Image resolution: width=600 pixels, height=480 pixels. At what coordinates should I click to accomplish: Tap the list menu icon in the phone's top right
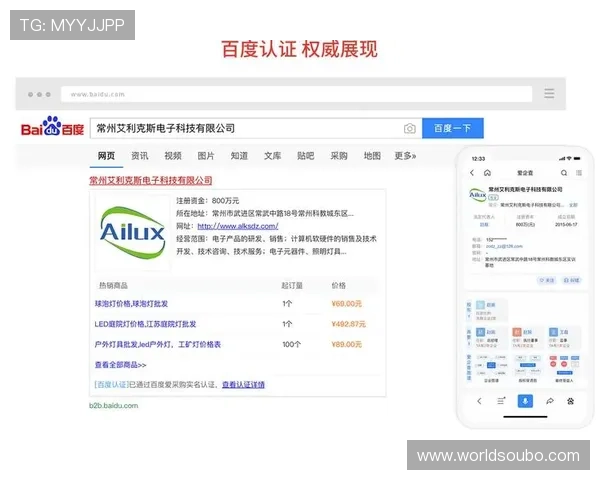[x=579, y=173]
